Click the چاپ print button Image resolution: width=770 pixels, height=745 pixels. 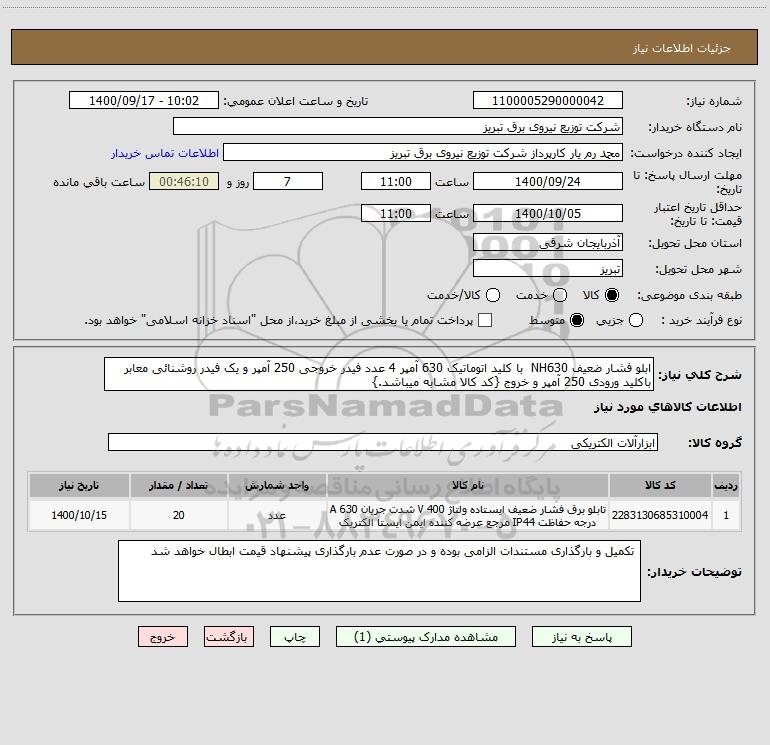[295, 637]
